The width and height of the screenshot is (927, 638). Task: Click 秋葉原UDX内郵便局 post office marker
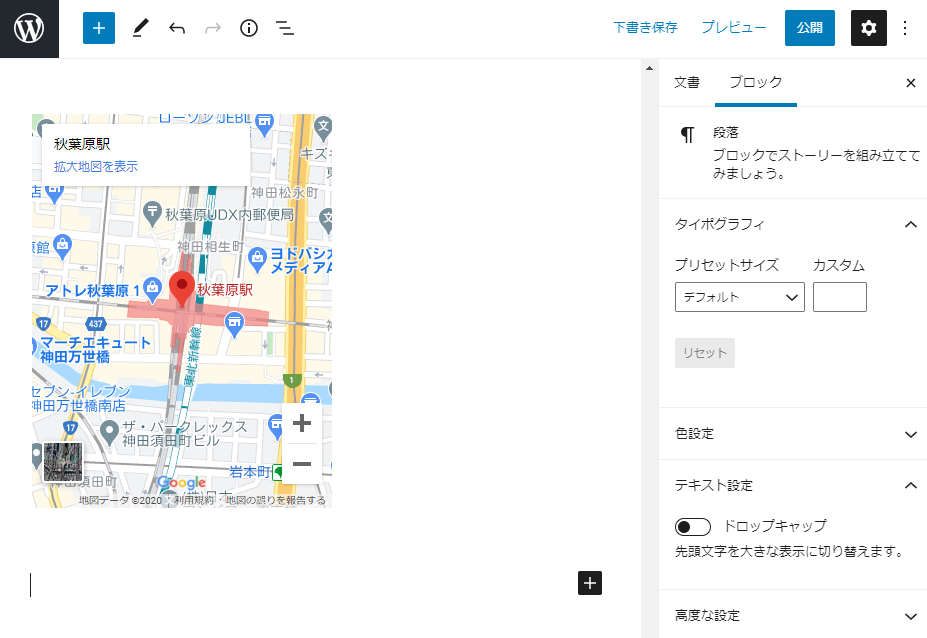(x=153, y=213)
